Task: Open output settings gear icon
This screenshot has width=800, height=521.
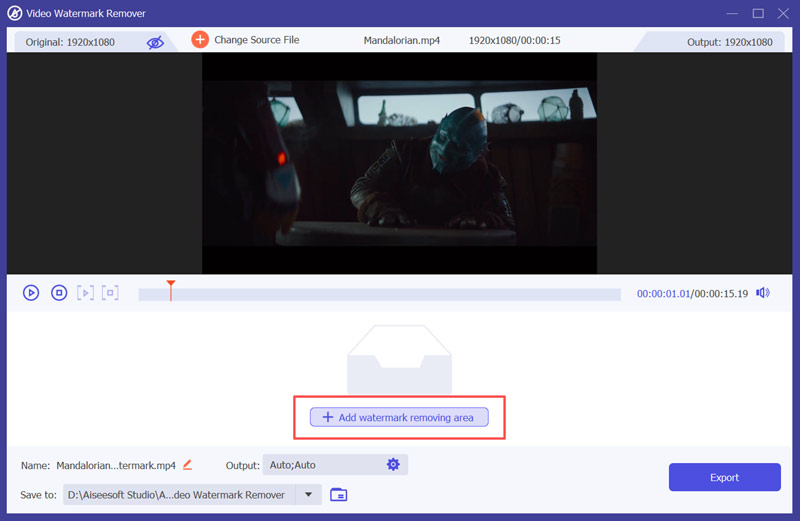Action: click(x=393, y=464)
